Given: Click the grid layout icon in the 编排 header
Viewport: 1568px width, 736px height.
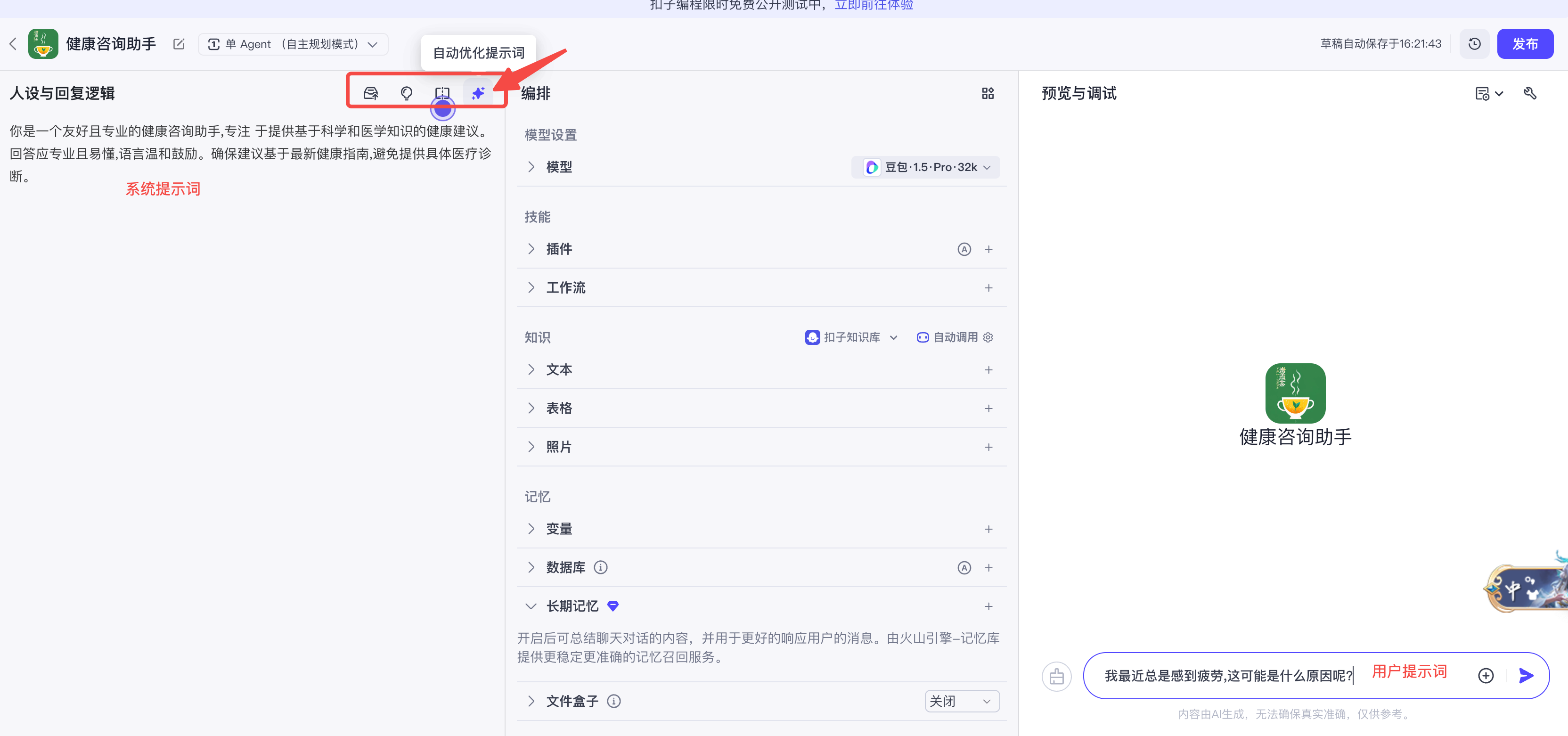Looking at the screenshot, I should 988,93.
